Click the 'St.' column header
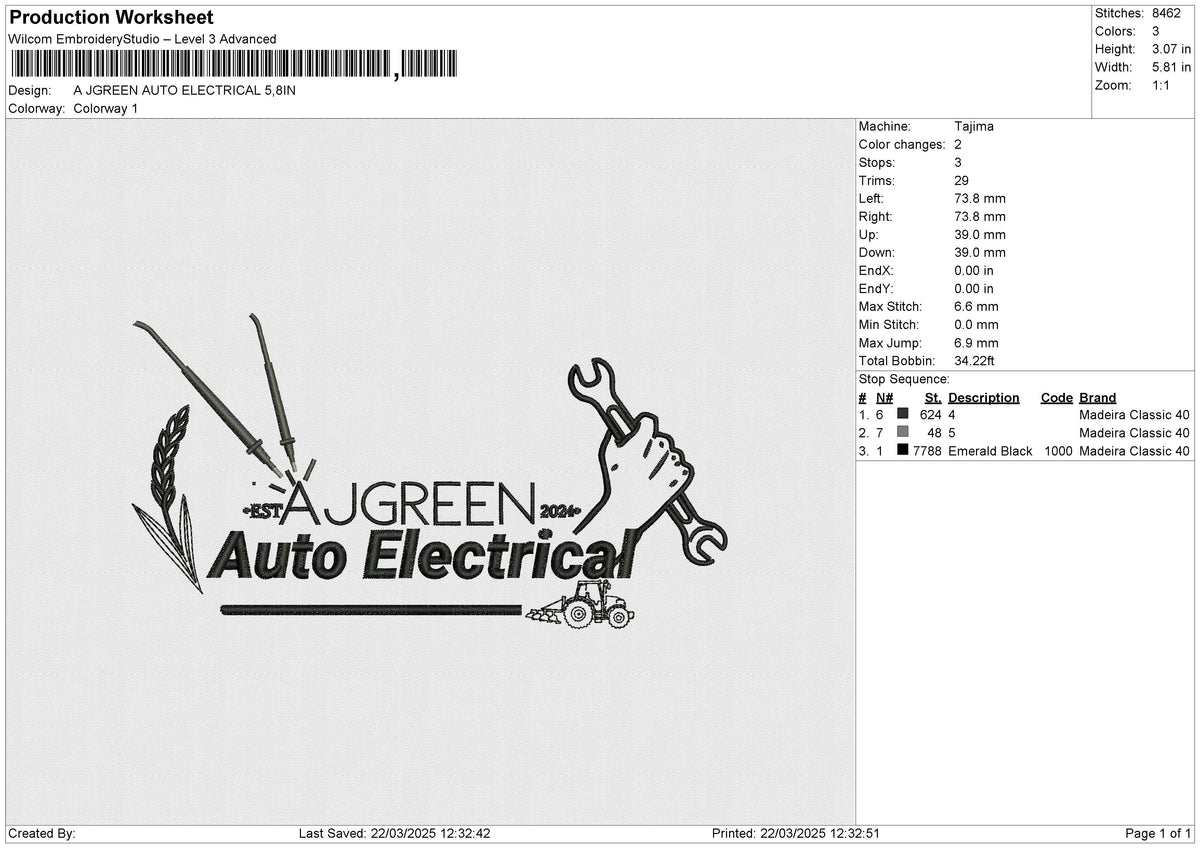1200x848 pixels. (933, 397)
